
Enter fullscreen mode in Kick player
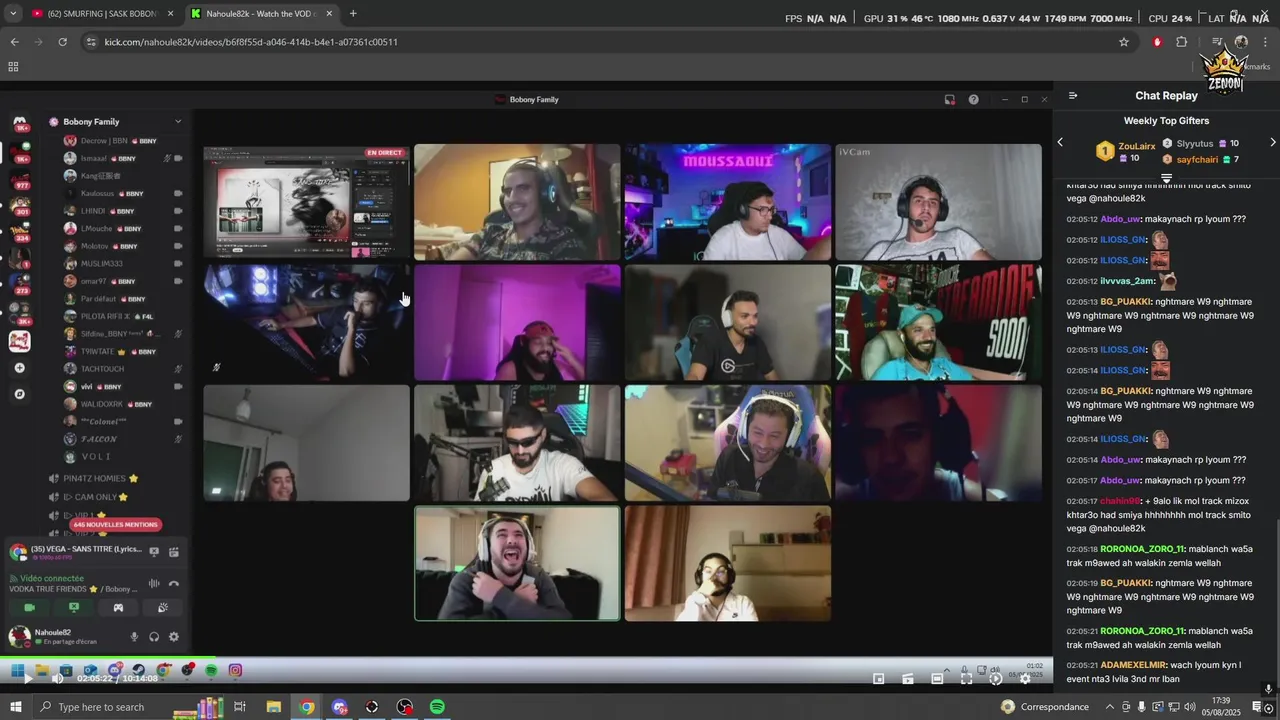coord(966,678)
